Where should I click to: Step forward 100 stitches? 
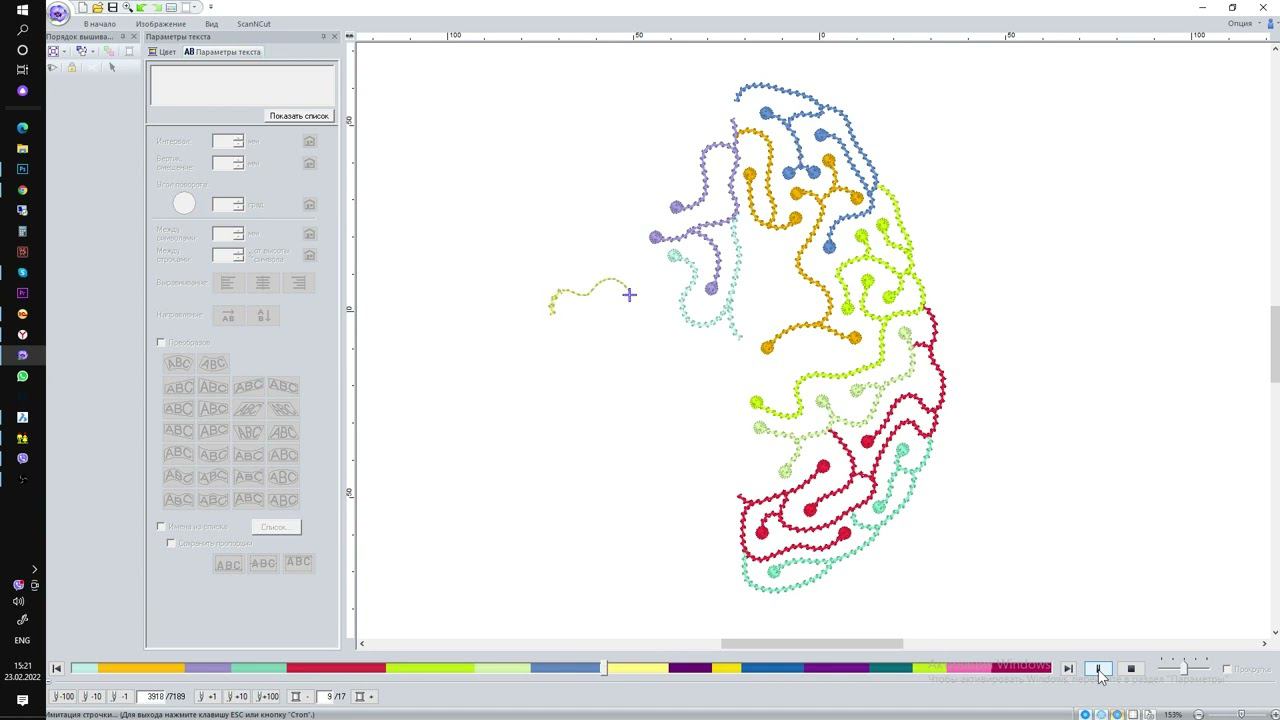268,696
